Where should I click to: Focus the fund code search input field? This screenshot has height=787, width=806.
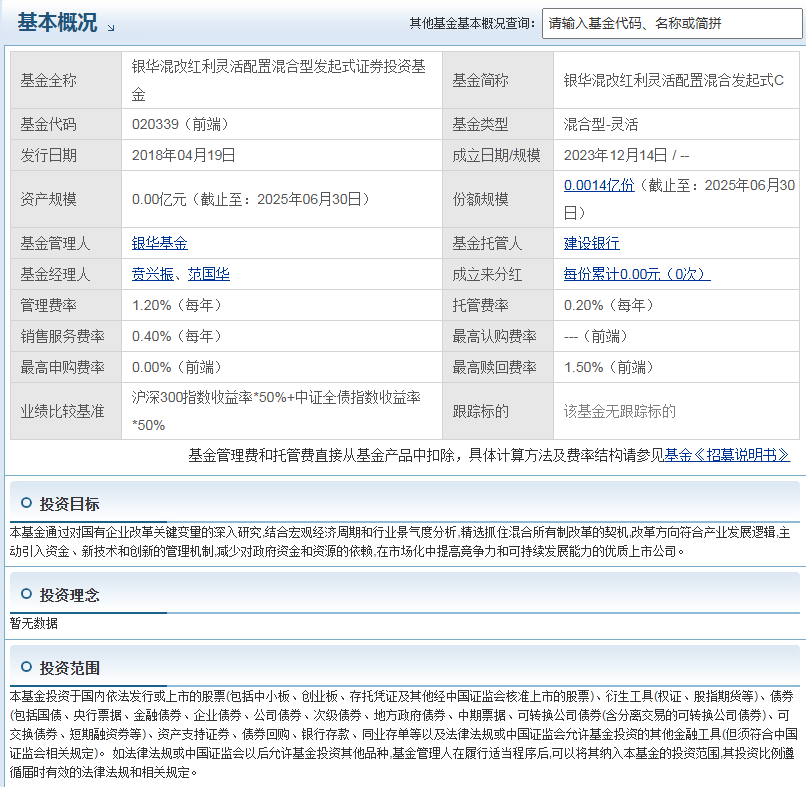(672, 23)
